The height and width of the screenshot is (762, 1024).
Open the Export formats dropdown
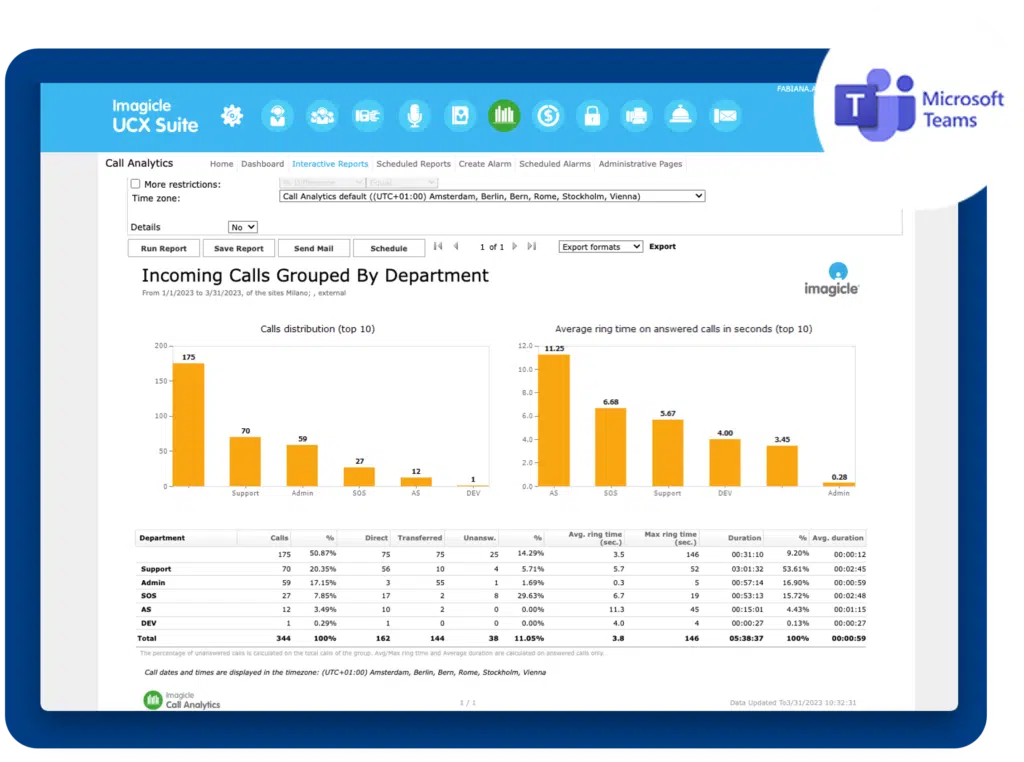point(600,247)
